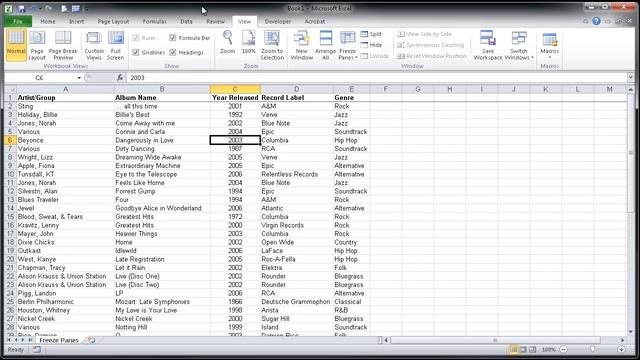Click the insert function fx icon
This screenshot has height=360, width=640.
coord(120,78)
